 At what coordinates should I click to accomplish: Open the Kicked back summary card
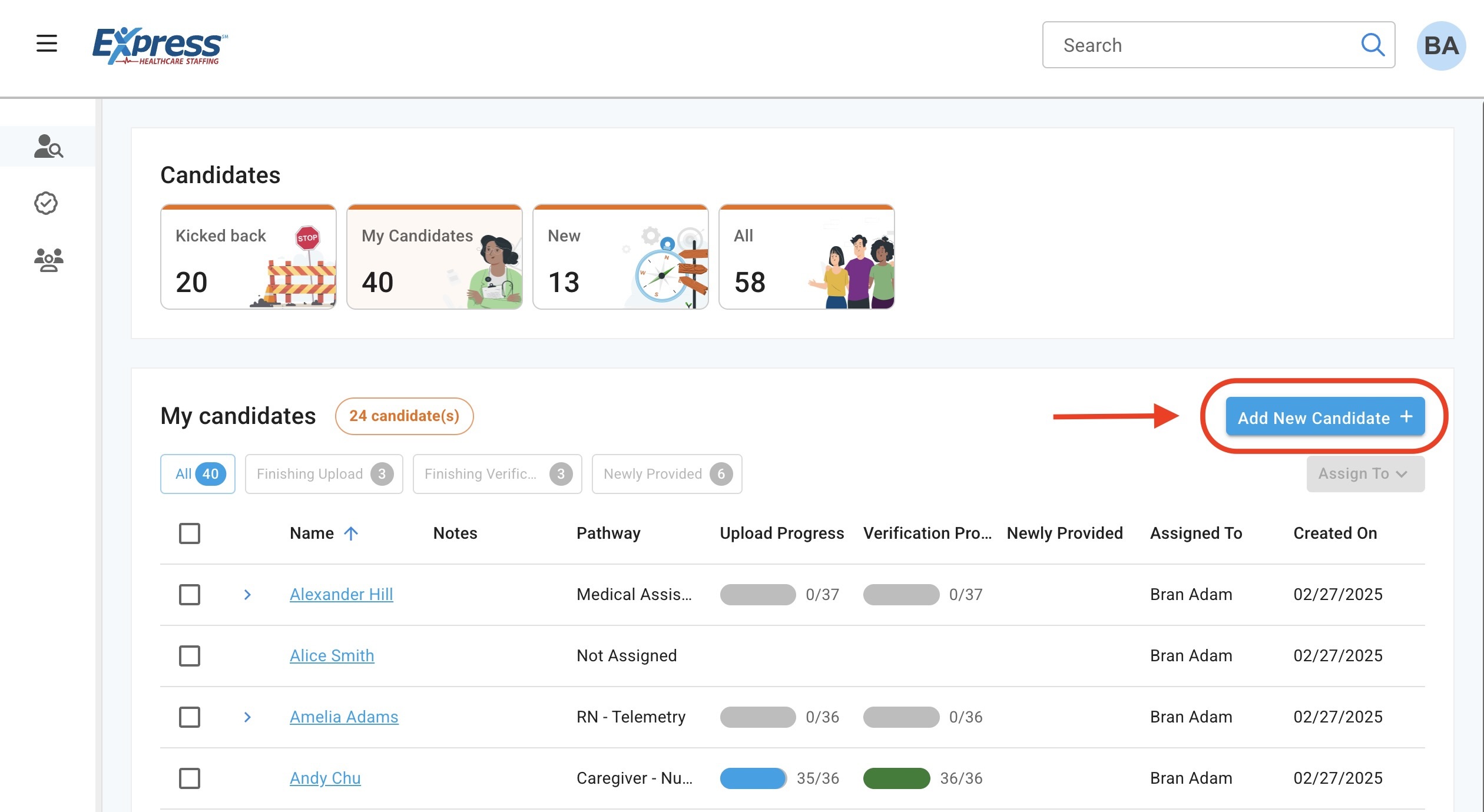(x=248, y=257)
